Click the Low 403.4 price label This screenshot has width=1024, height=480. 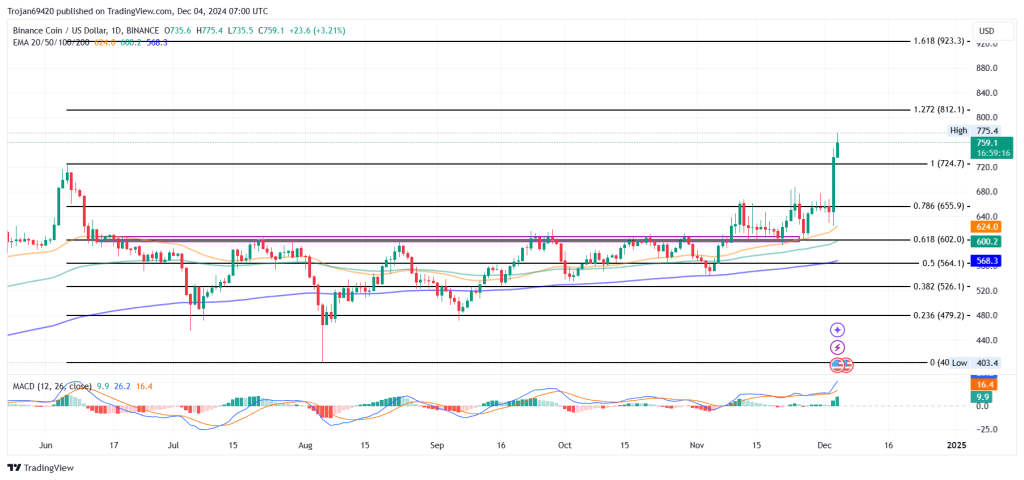point(974,362)
